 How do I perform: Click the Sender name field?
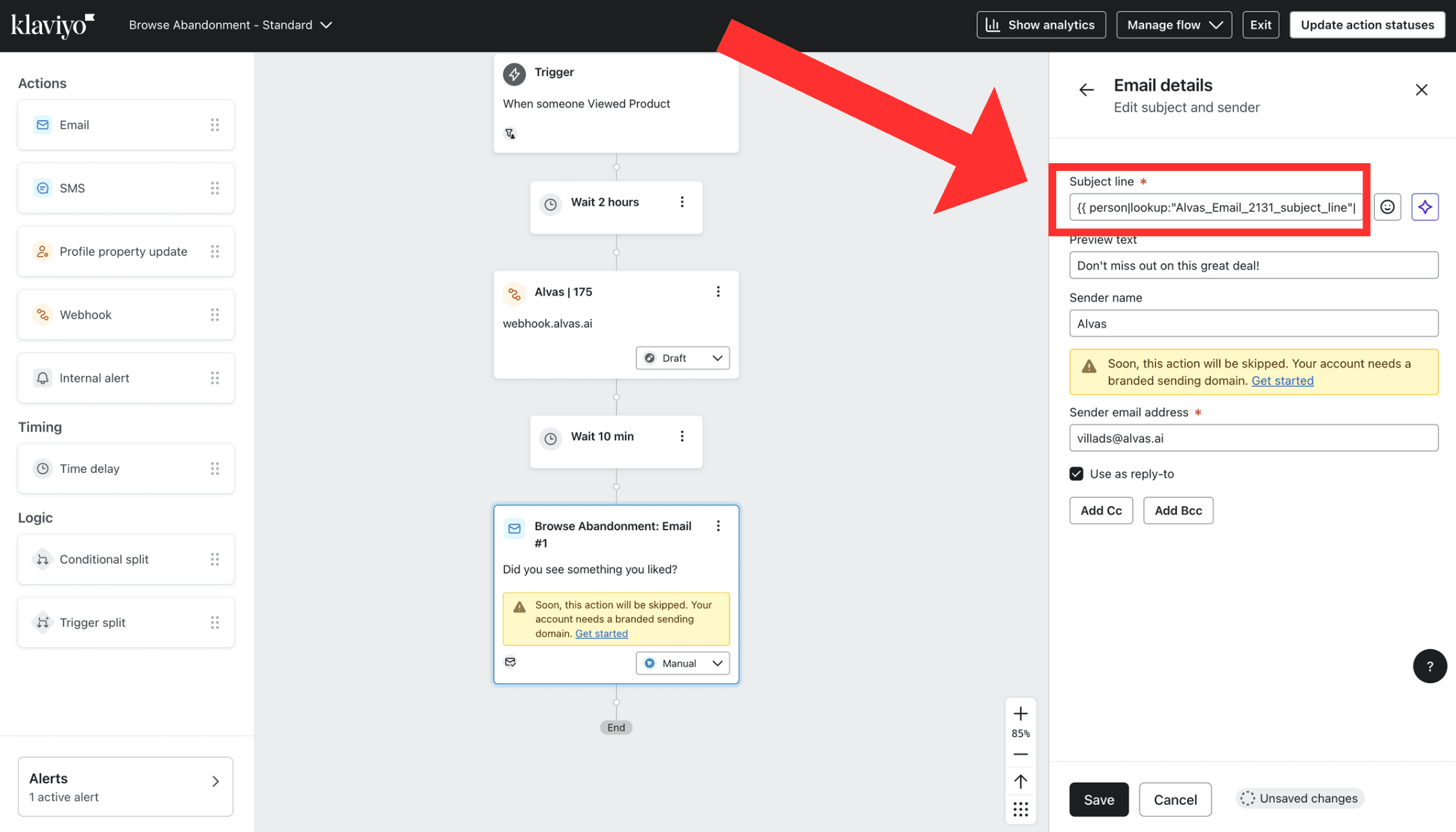point(1253,323)
